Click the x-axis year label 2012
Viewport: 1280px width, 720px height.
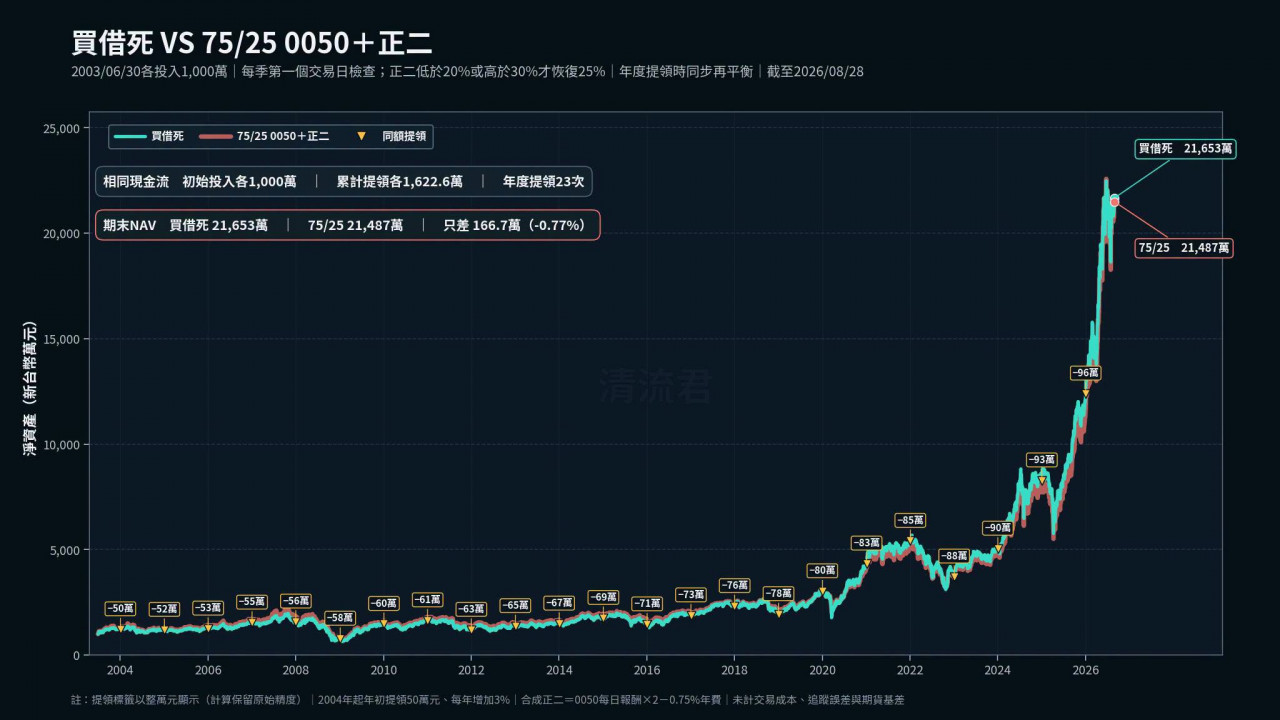[471, 670]
